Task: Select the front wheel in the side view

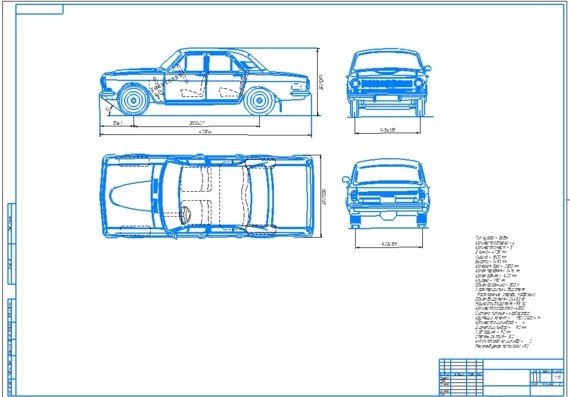Action: coord(133,100)
